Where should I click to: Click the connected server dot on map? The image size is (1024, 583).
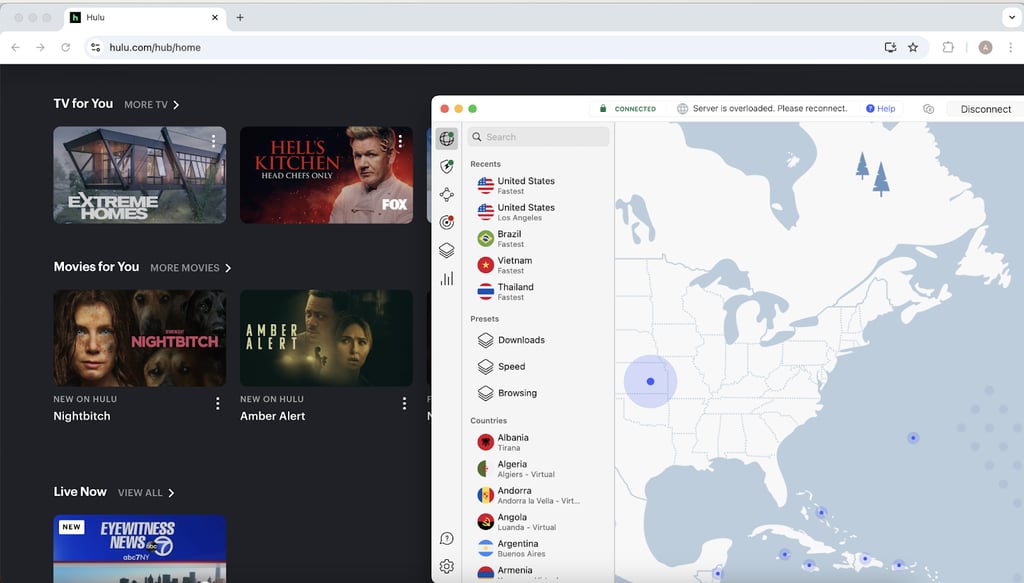(x=650, y=381)
